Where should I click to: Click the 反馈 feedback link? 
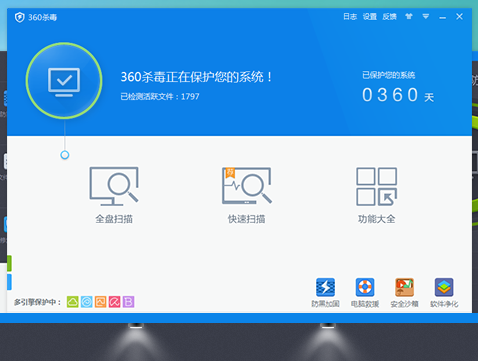(x=389, y=17)
